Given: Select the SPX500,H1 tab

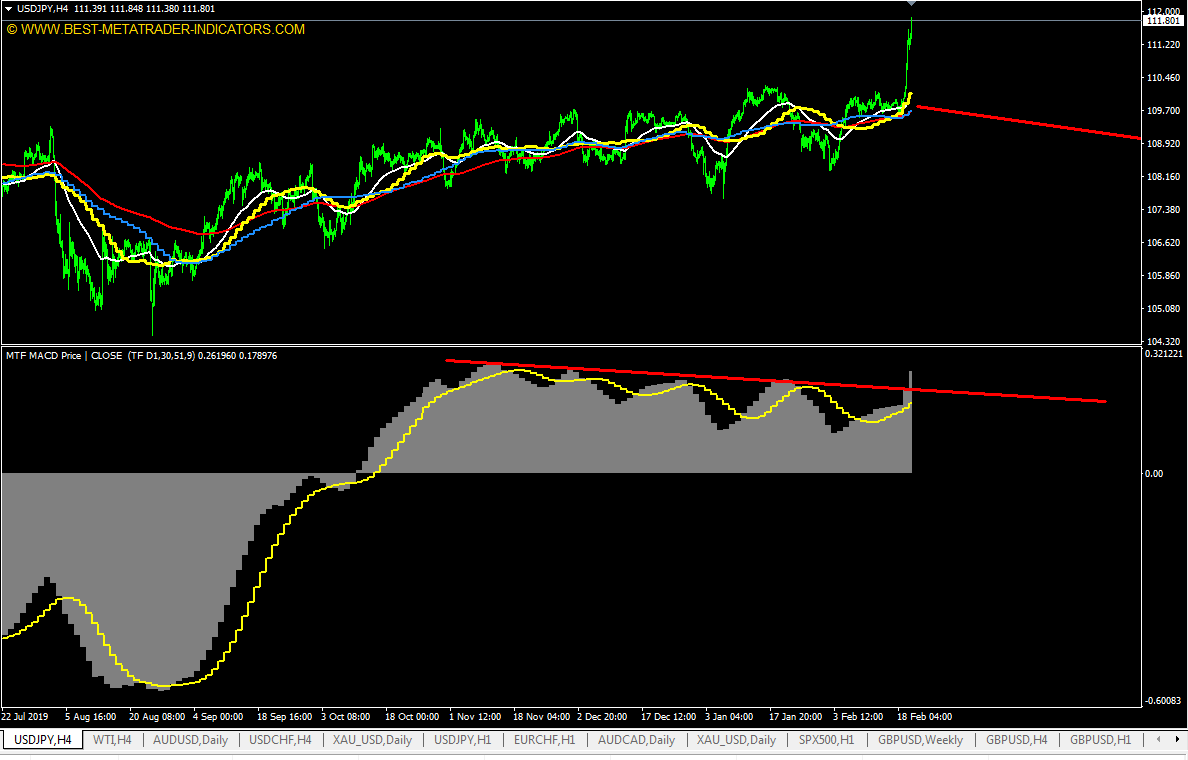Looking at the screenshot, I should pos(826,740).
